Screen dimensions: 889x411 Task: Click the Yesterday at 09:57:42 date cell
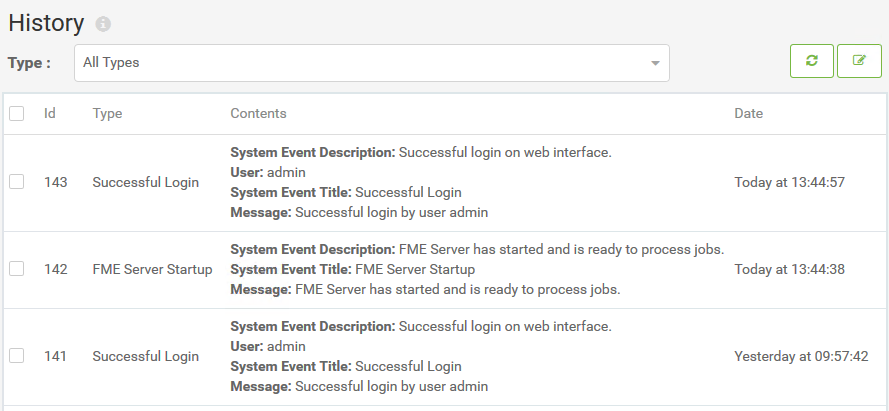801,357
